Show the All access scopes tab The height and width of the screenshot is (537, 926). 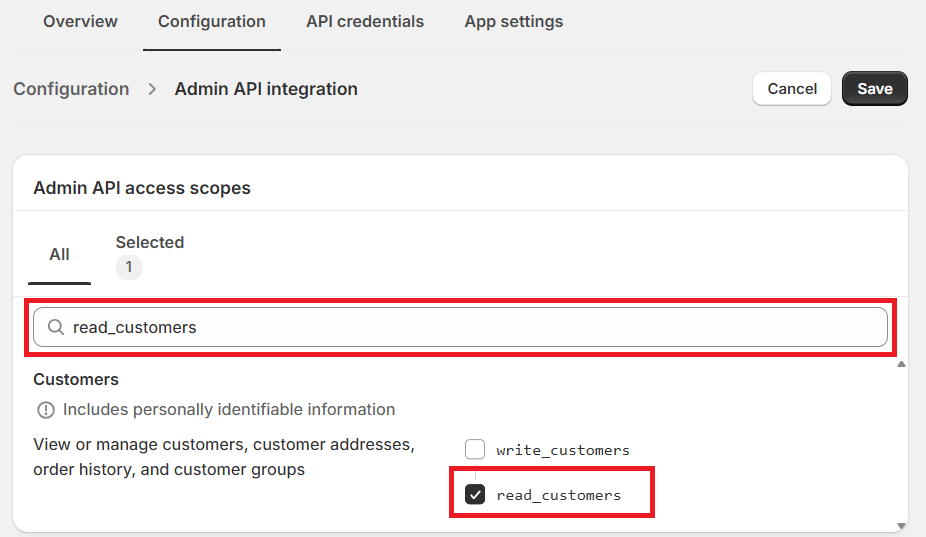click(x=60, y=254)
